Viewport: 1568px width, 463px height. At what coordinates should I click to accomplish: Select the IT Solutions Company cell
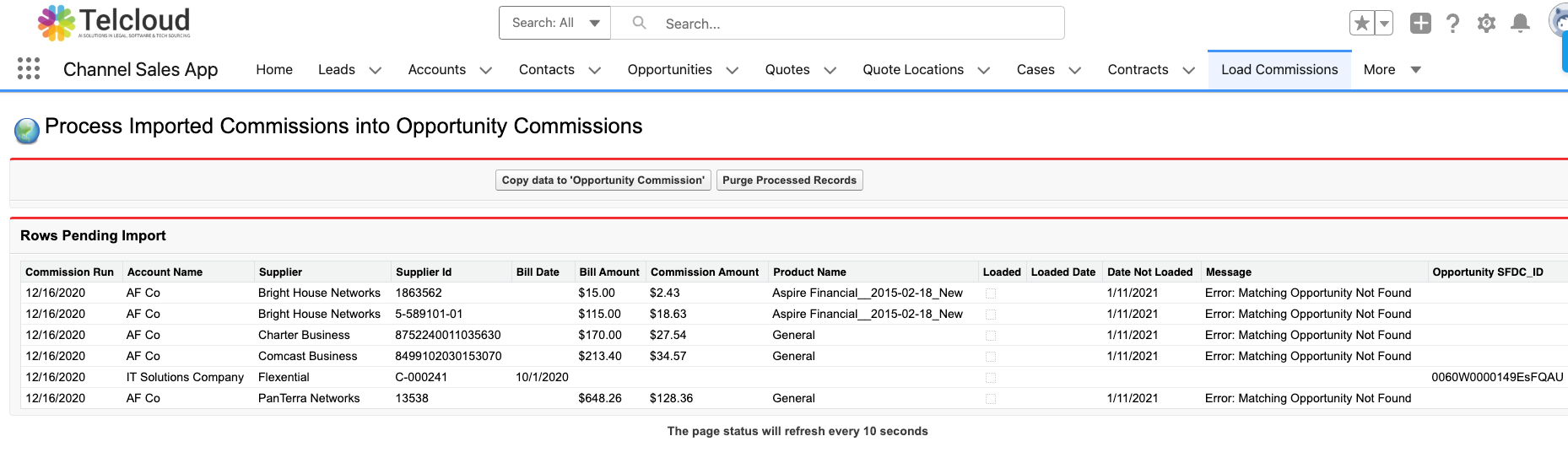[185, 377]
